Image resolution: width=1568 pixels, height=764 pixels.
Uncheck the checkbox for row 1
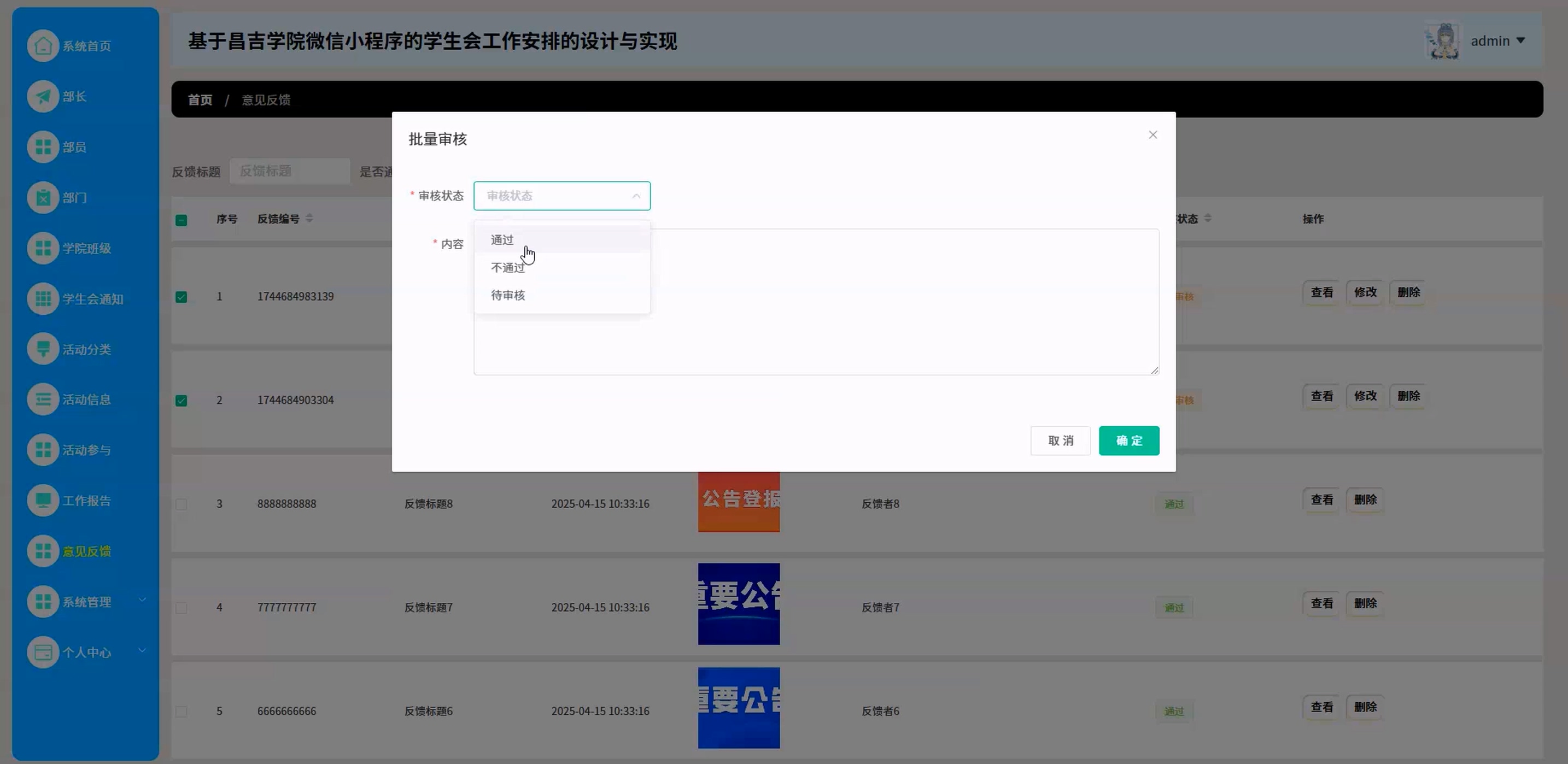coord(182,297)
